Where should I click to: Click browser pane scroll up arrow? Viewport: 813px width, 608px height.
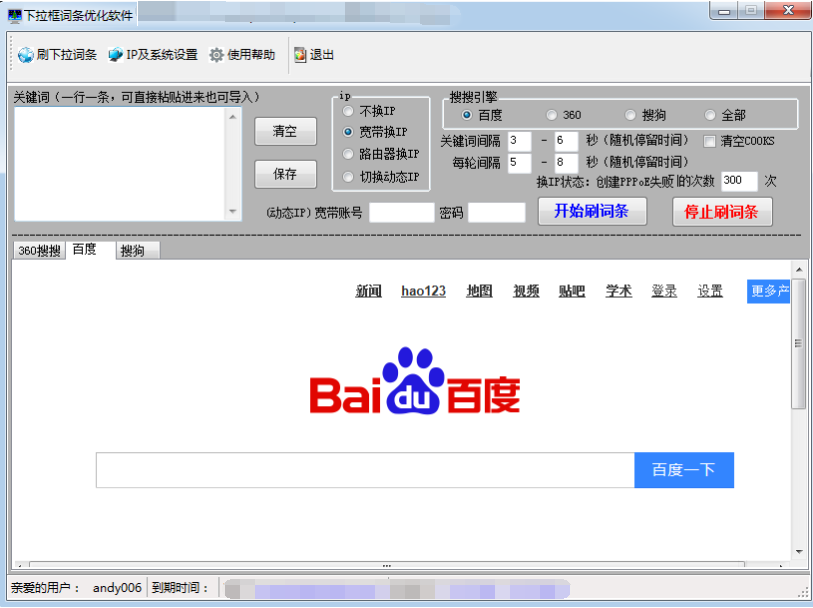[x=798, y=270]
